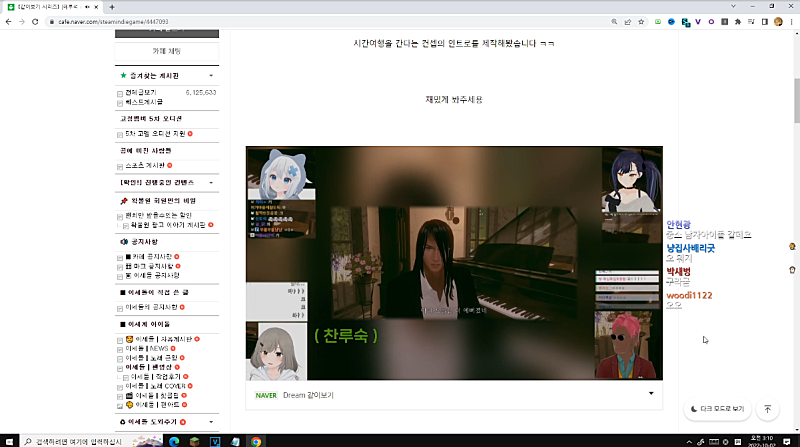Open the media control playlist icon
Image resolution: width=800 pixels, height=447 pixels.
(751, 21)
